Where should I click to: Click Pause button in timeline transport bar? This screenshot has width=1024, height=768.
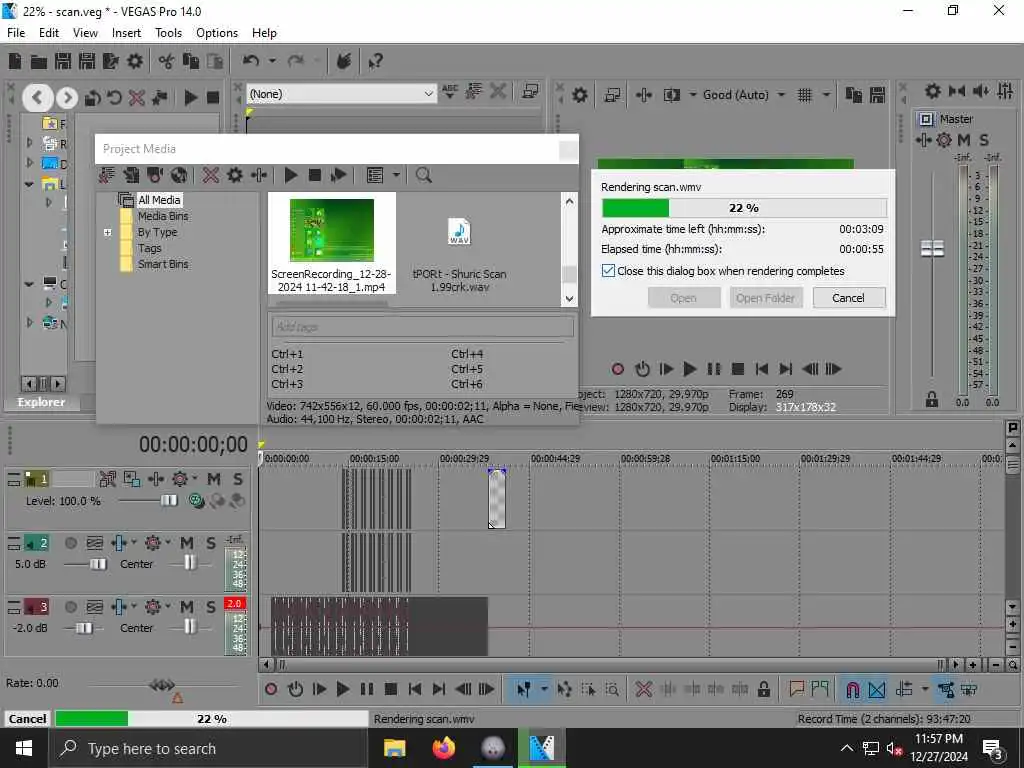[x=367, y=689]
